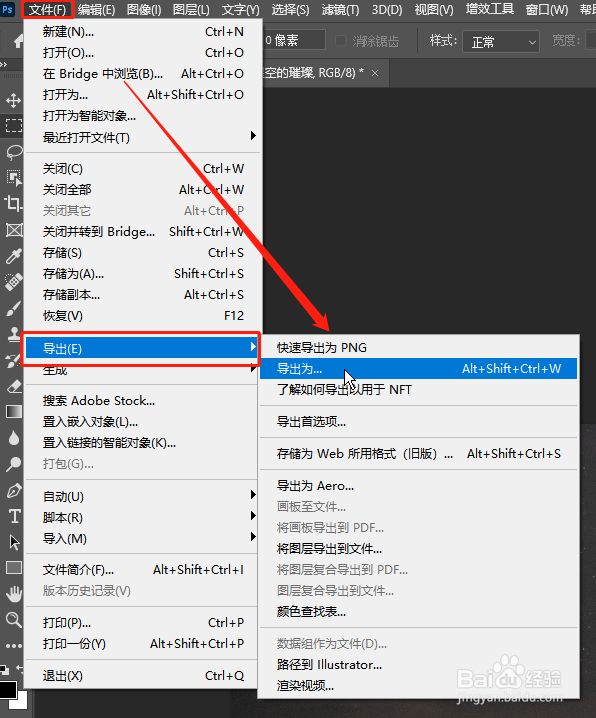The width and height of the screenshot is (596, 718).
Task: Choose 导出首选项... entry
Action: pos(418,421)
